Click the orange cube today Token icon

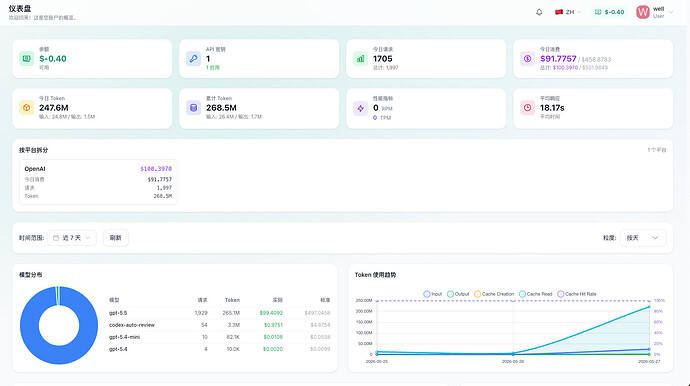pyautogui.click(x=26, y=108)
